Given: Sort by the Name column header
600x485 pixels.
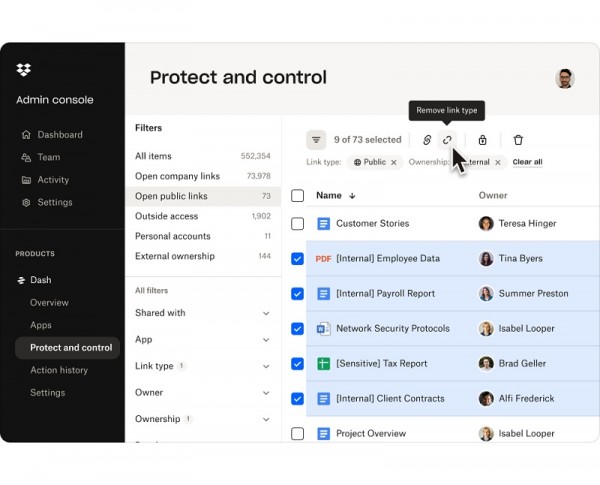Looking at the screenshot, I should pyautogui.click(x=329, y=196).
